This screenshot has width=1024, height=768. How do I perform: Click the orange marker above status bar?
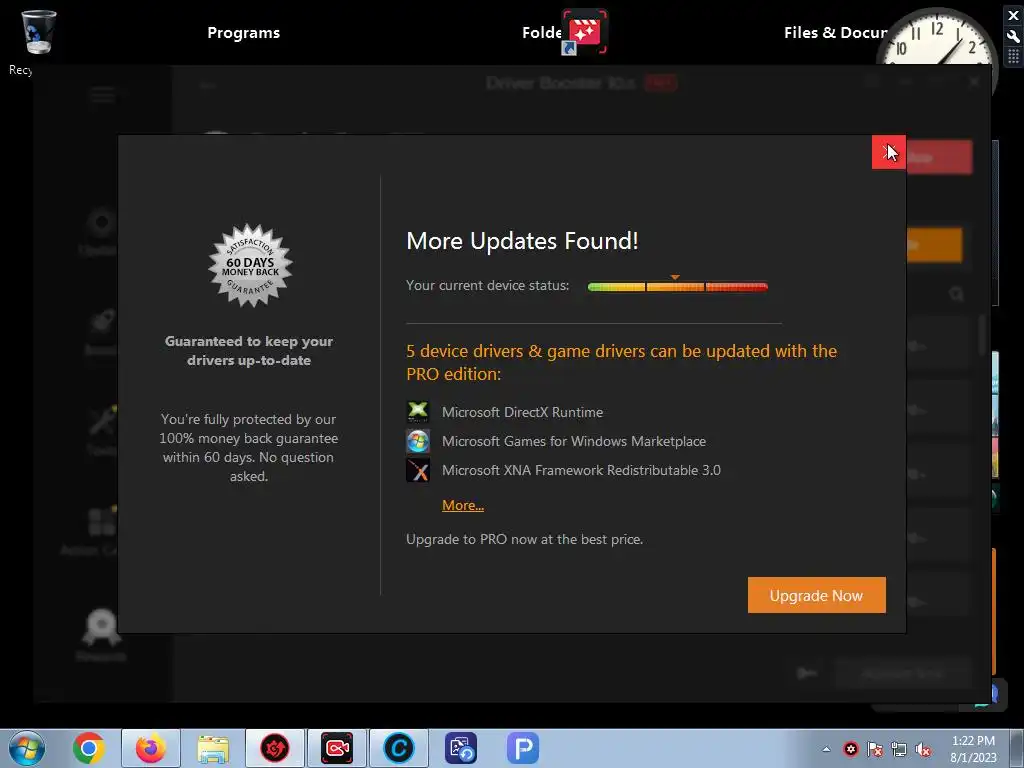tap(675, 278)
